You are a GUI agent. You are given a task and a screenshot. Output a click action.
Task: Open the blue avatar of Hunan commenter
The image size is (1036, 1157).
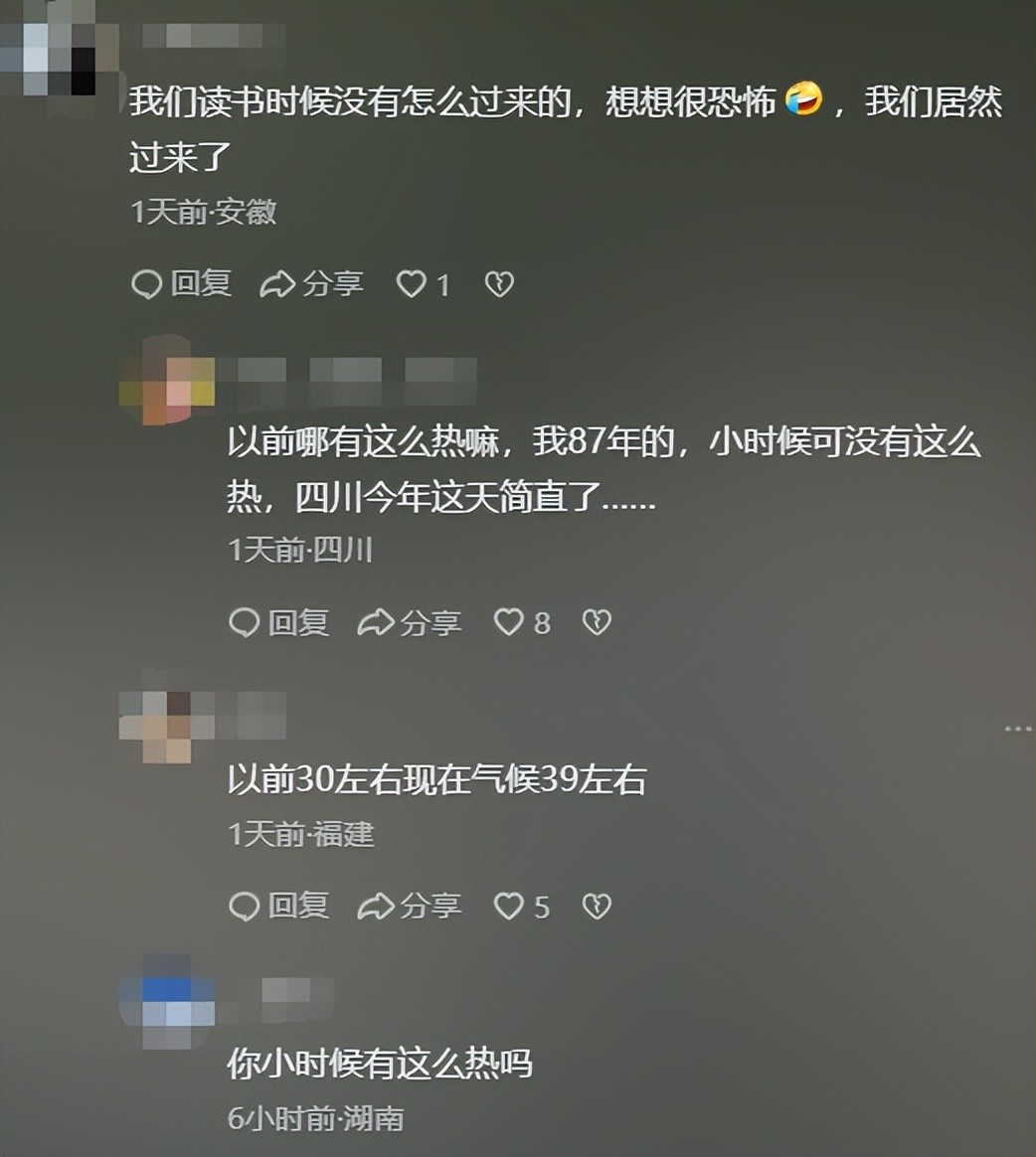click(x=167, y=1001)
